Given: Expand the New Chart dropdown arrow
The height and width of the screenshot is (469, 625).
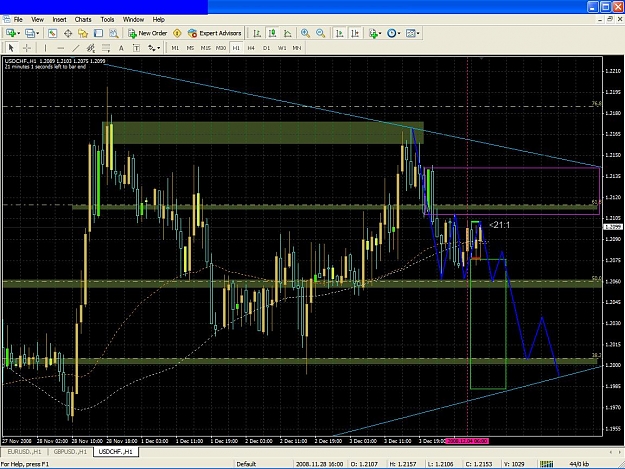Looking at the screenshot, I should (19, 33).
